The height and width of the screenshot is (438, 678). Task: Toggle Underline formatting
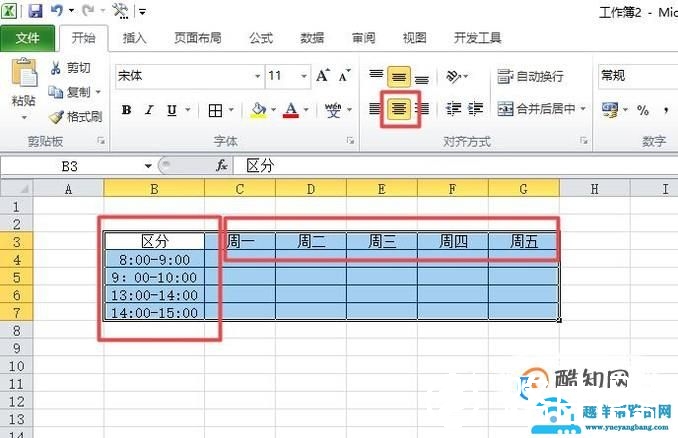coord(172,110)
